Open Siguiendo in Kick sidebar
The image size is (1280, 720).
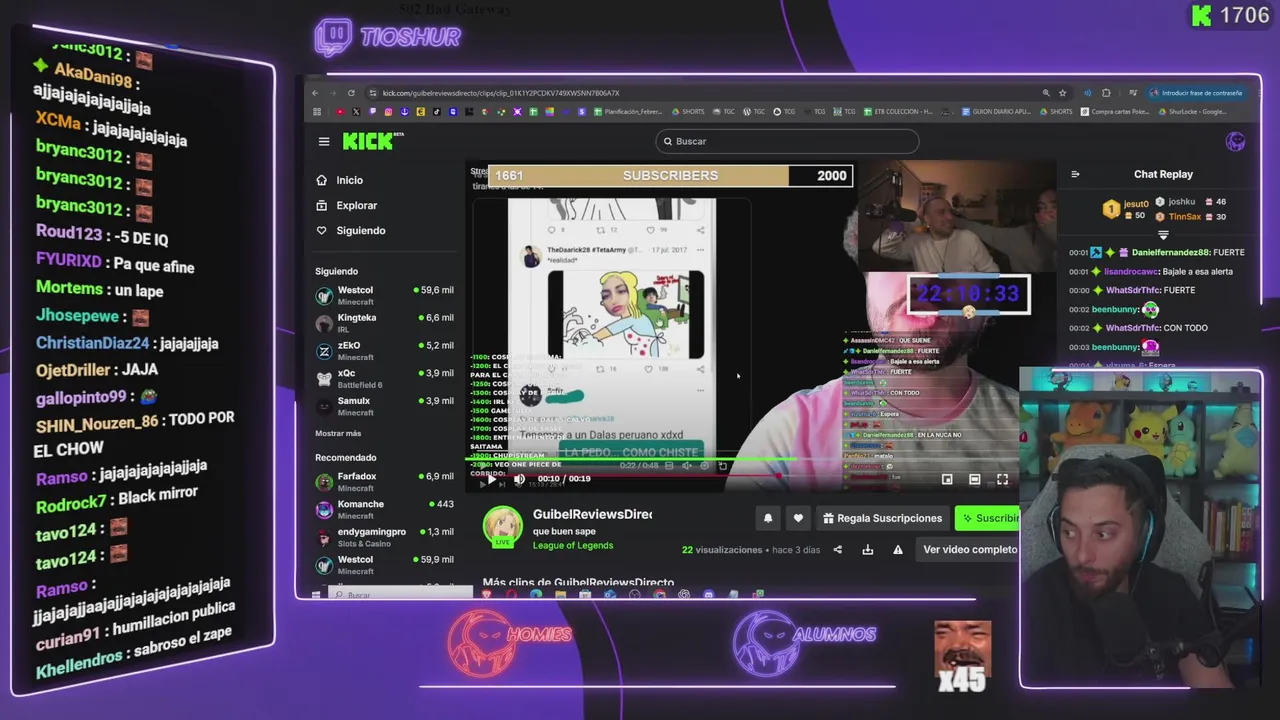click(x=351, y=230)
